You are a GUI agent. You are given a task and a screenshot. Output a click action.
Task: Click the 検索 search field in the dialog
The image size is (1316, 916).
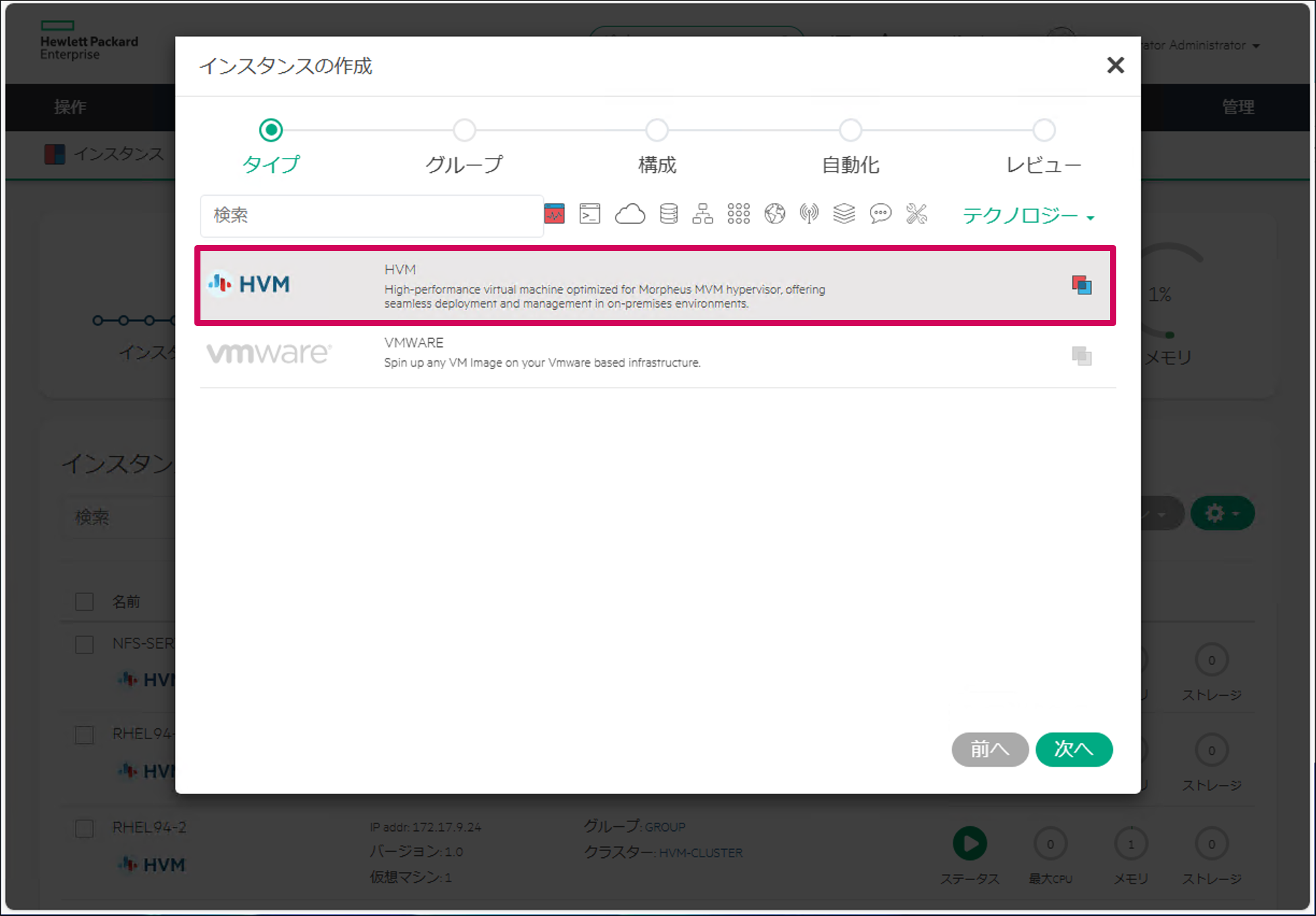click(371, 216)
